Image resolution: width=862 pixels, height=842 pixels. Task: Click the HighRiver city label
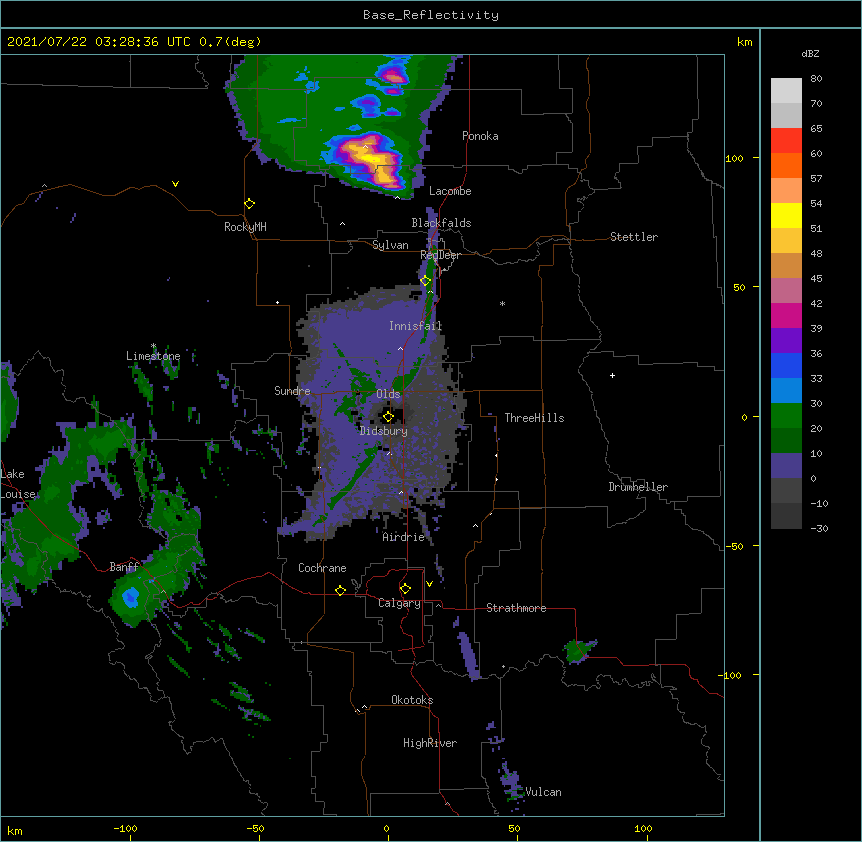(430, 743)
